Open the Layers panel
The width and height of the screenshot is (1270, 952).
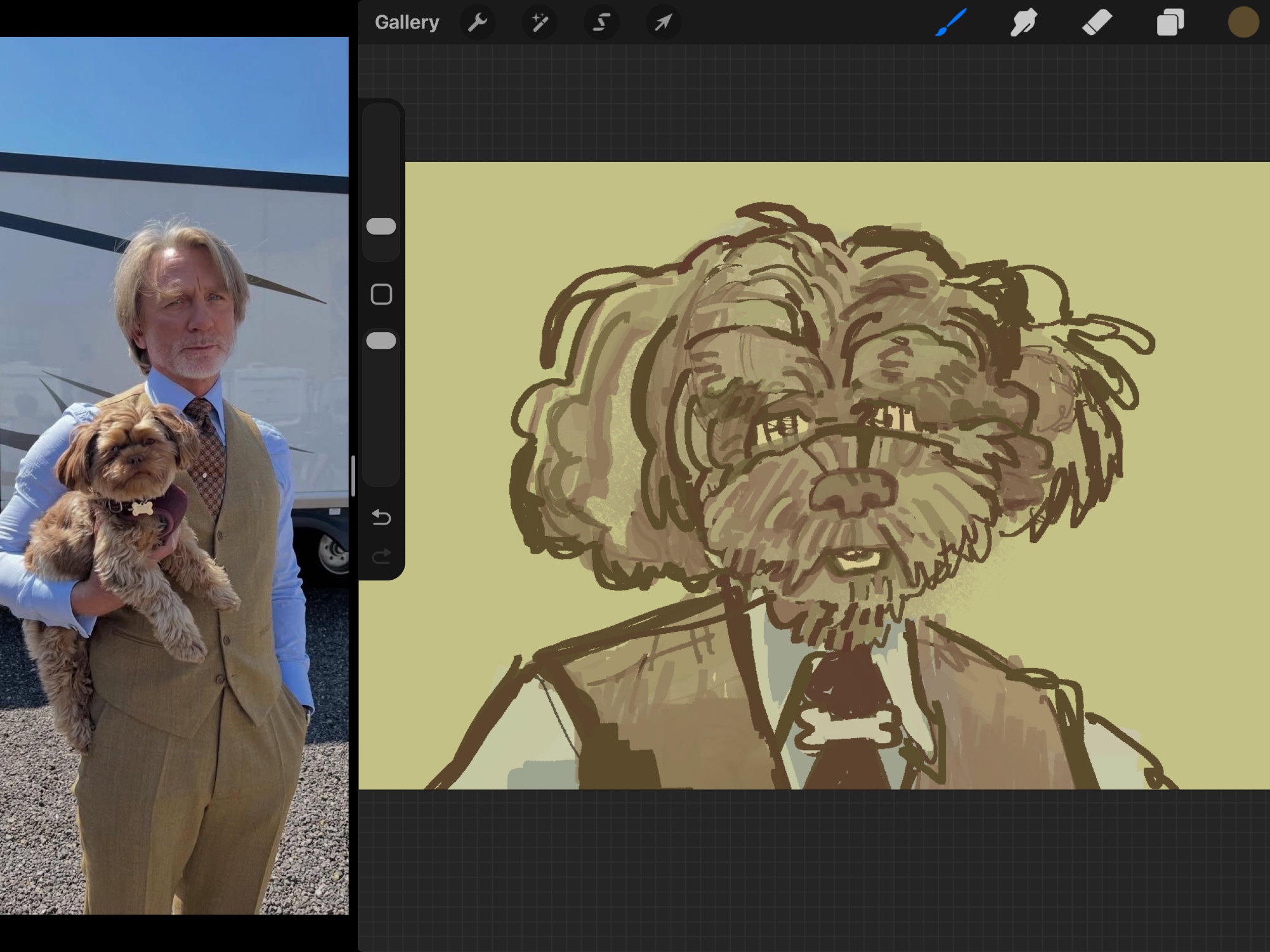1170,23
